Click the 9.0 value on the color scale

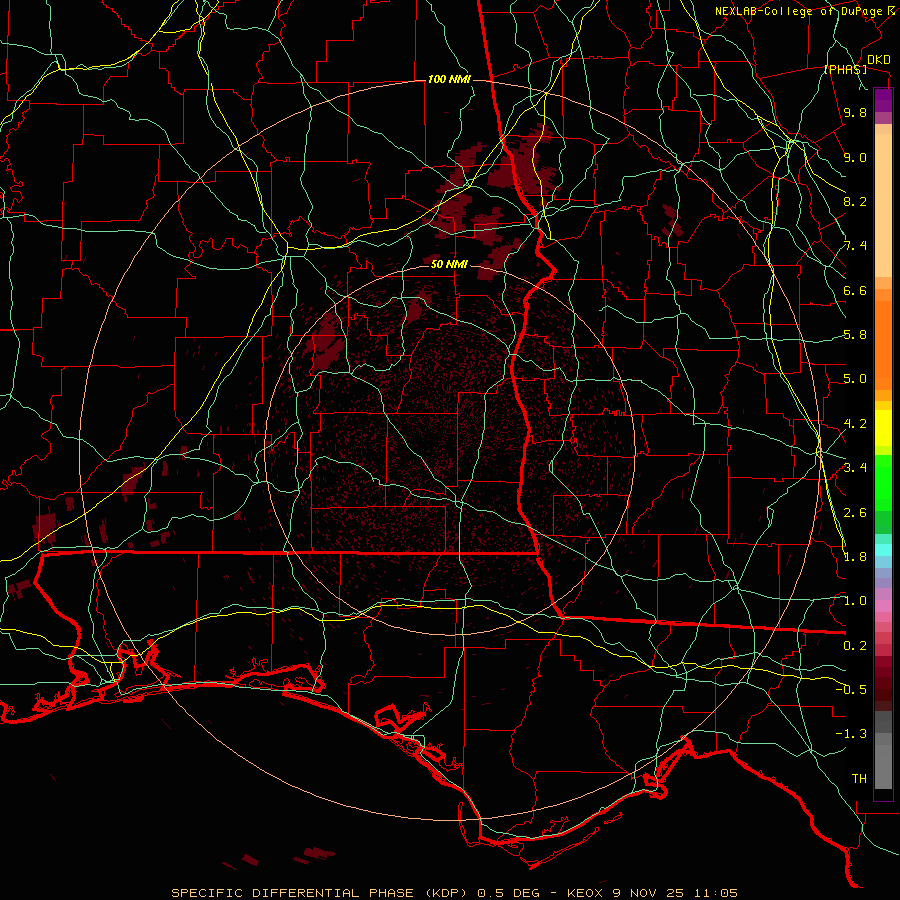[x=855, y=157]
